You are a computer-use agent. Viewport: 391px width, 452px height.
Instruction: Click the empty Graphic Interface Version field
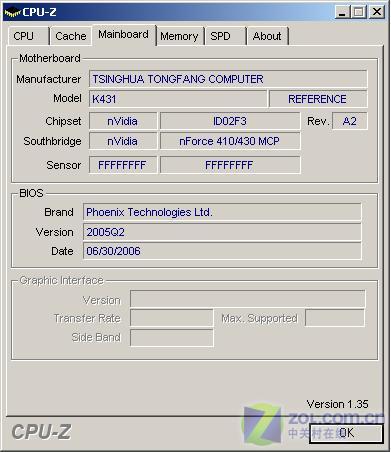[x=248, y=299]
